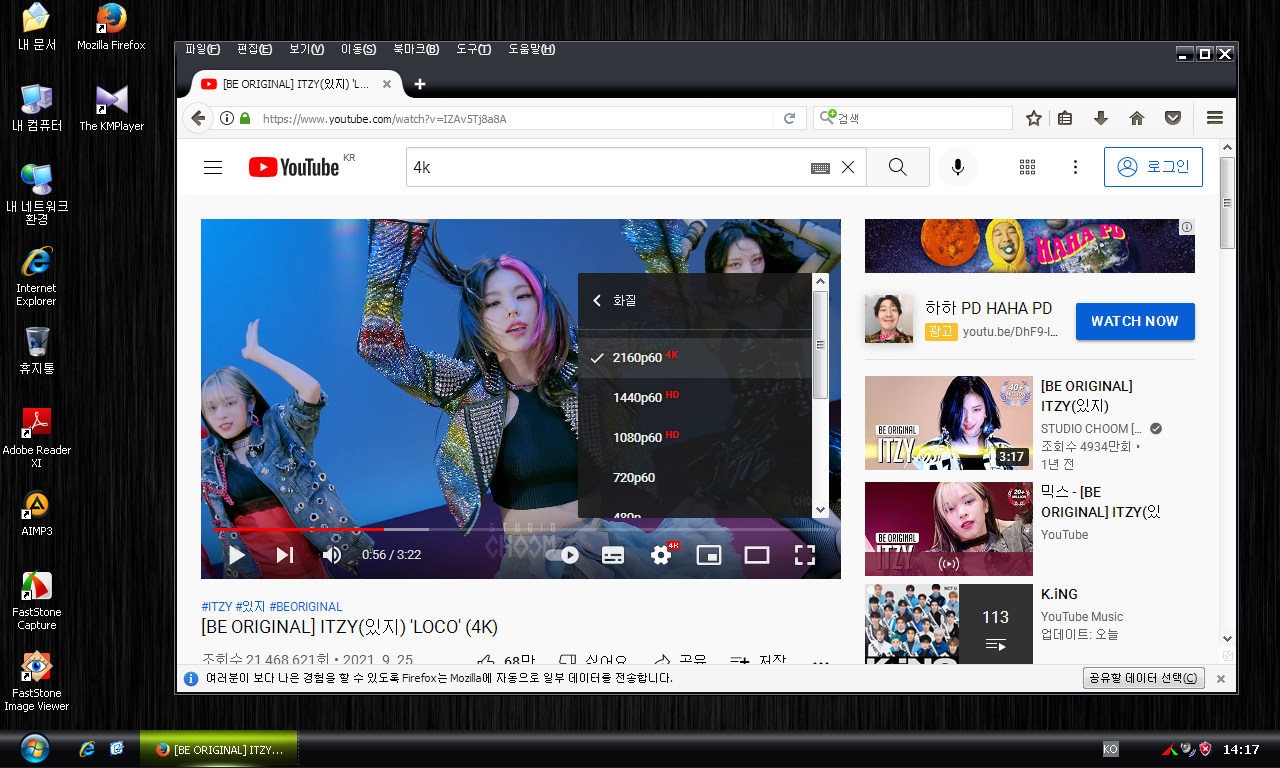This screenshot has width=1280, height=768.
Task: Click the KO language indicator in taskbar
Action: (x=1111, y=749)
